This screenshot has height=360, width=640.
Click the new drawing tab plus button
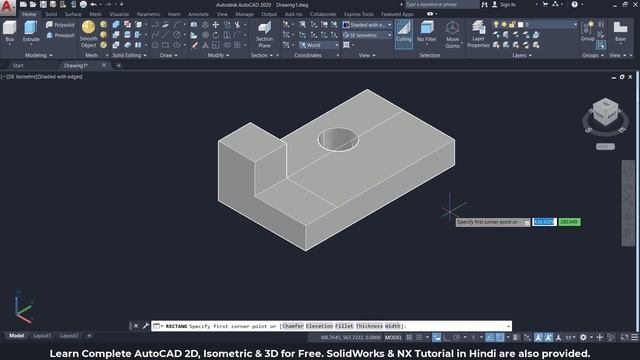tap(118, 65)
